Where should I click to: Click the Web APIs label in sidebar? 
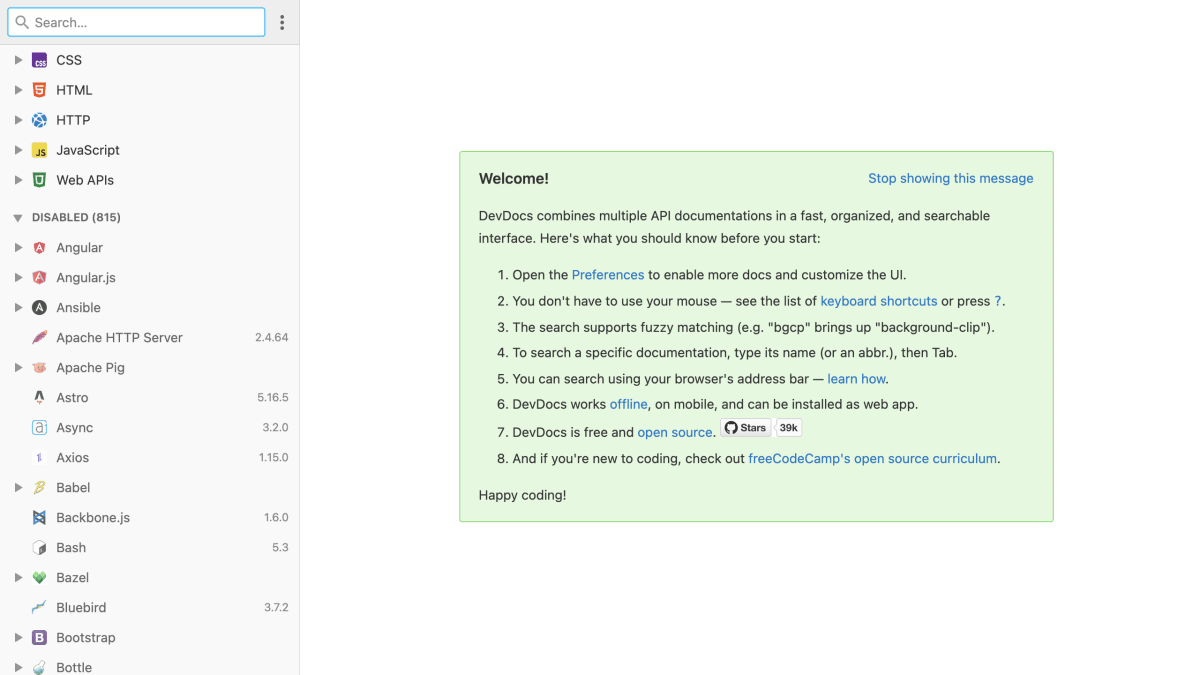(85, 180)
